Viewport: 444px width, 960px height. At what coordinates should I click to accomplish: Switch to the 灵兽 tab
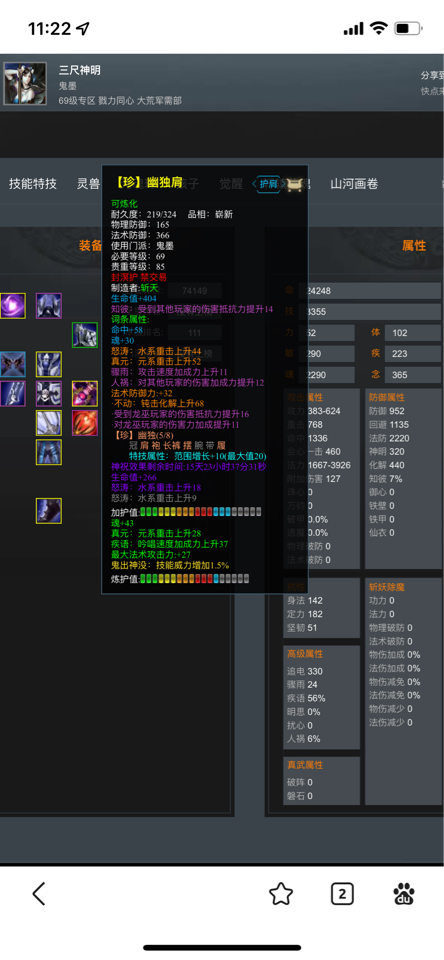click(89, 184)
